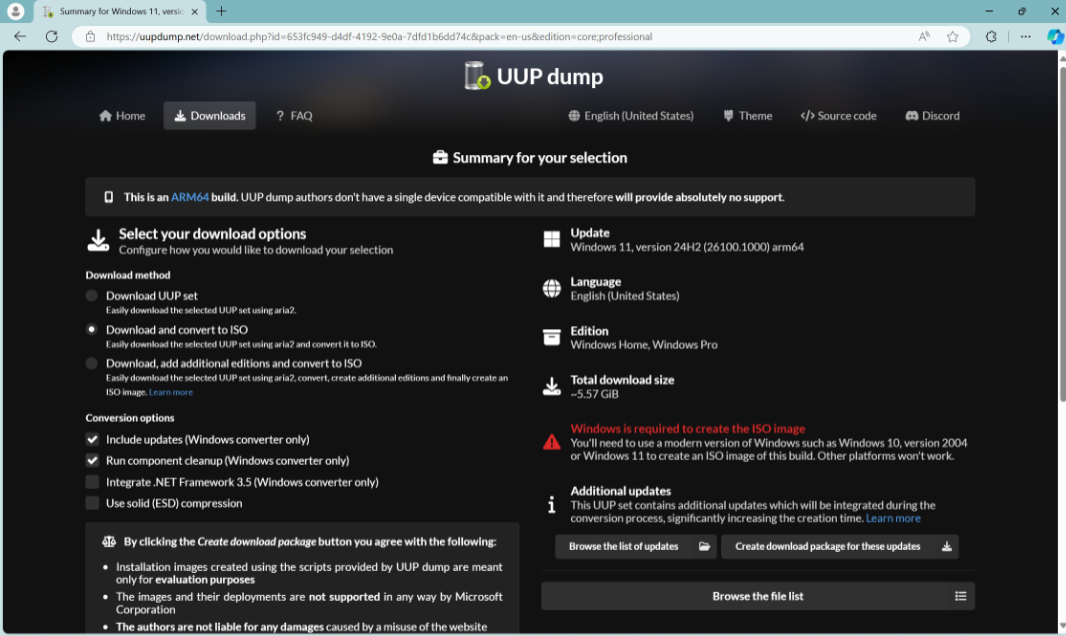View site information lock icon
Screen dimensions: 1066x636
(90, 37)
